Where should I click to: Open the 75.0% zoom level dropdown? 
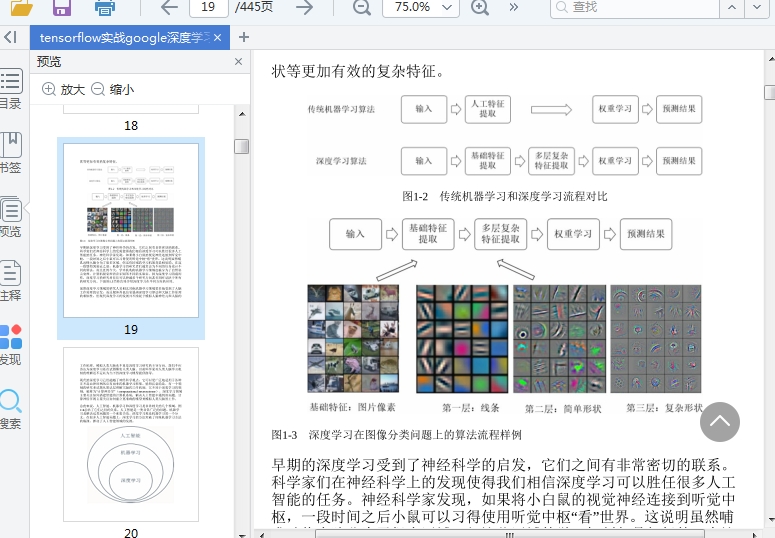(420, 7)
